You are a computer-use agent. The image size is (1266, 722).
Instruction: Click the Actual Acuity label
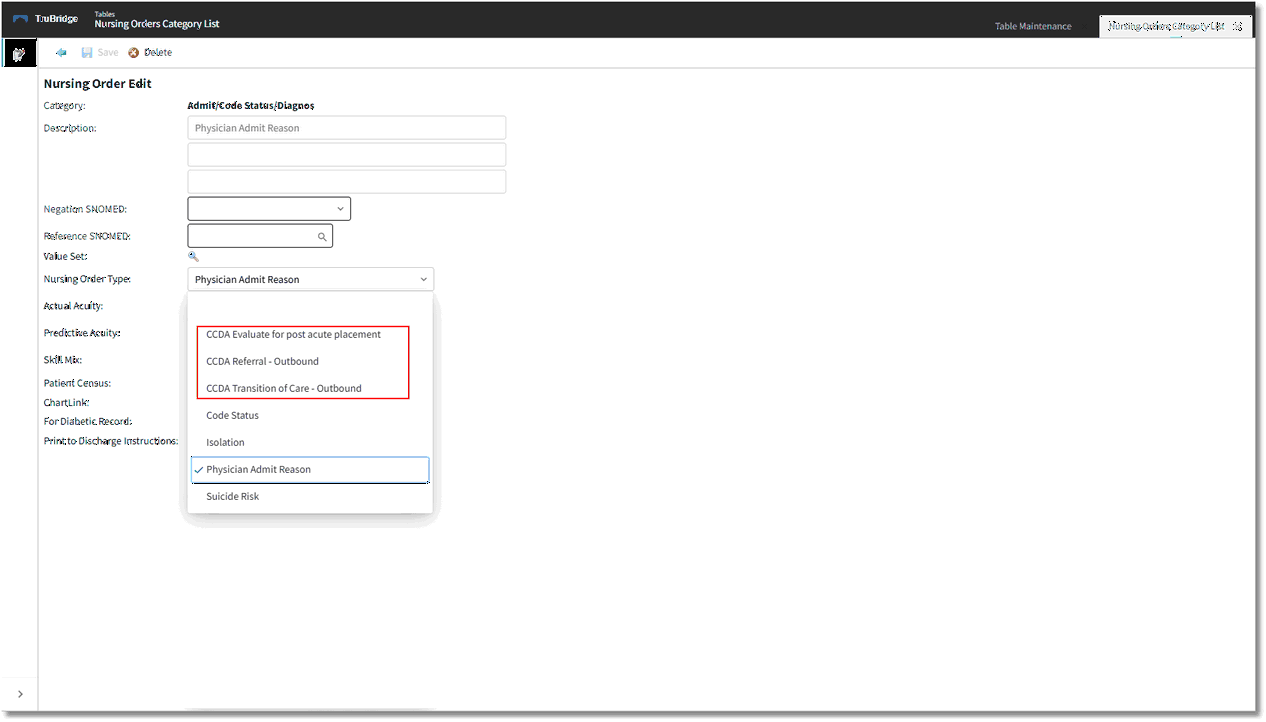[x=73, y=306]
